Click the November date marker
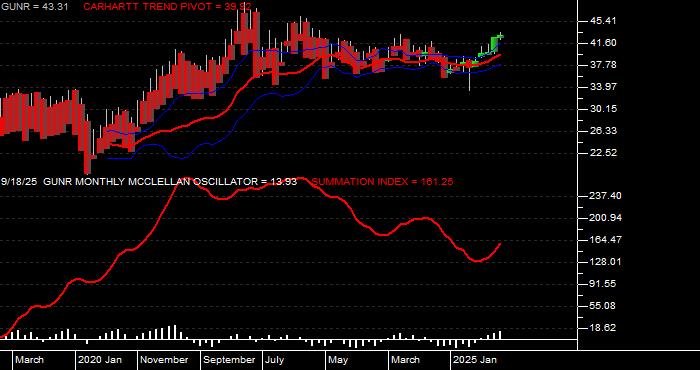Viewport: 700px width, 370px height. 165,360
